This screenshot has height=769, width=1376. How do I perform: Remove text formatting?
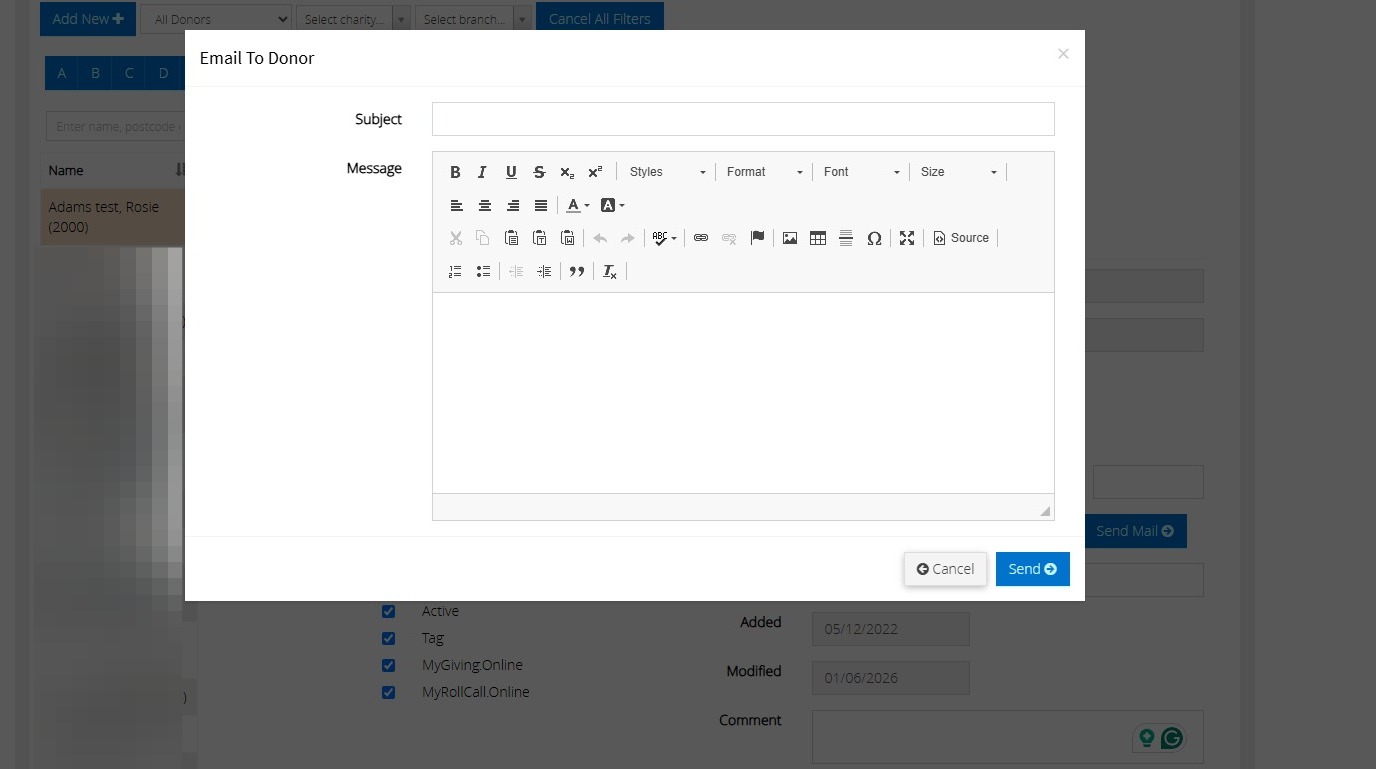click(x=610, y=271)
